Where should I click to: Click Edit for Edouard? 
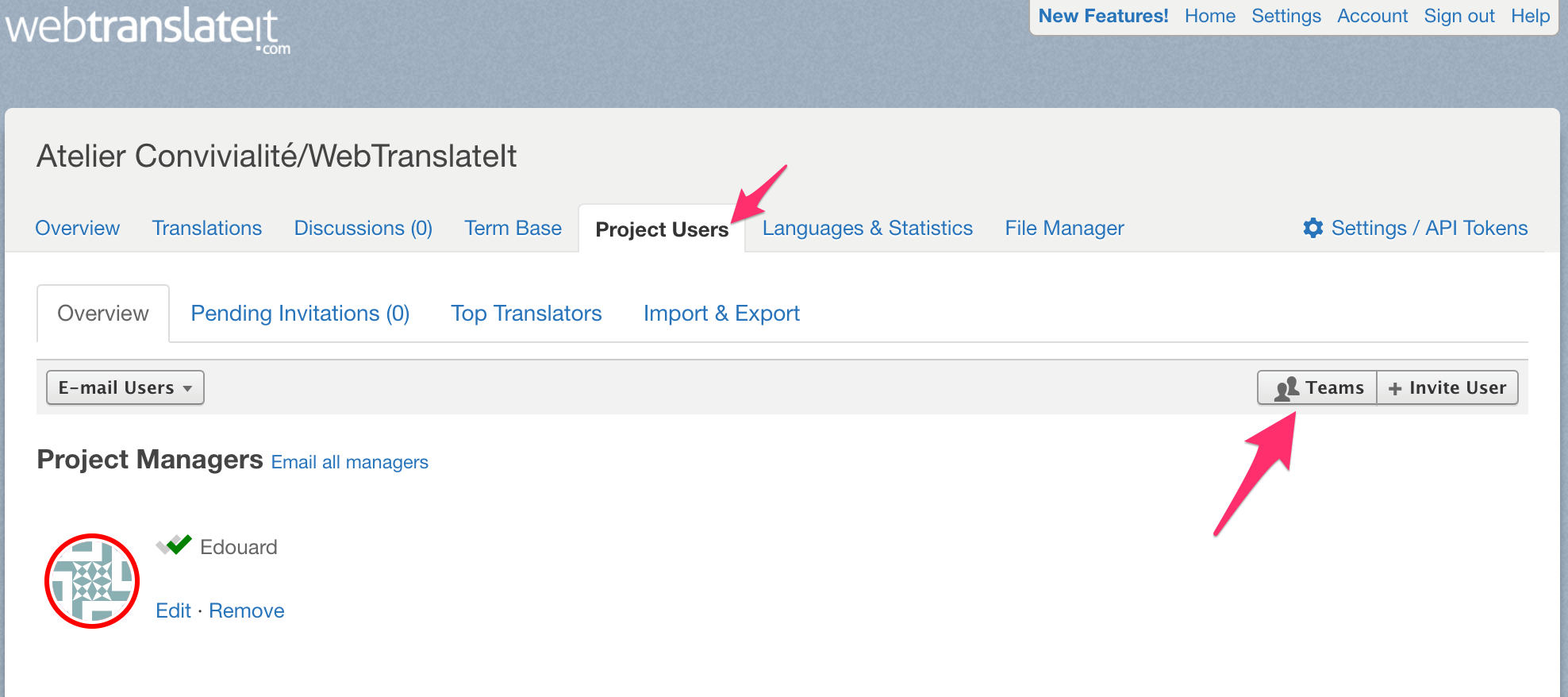pyautogui.click(x=173, y=610)
